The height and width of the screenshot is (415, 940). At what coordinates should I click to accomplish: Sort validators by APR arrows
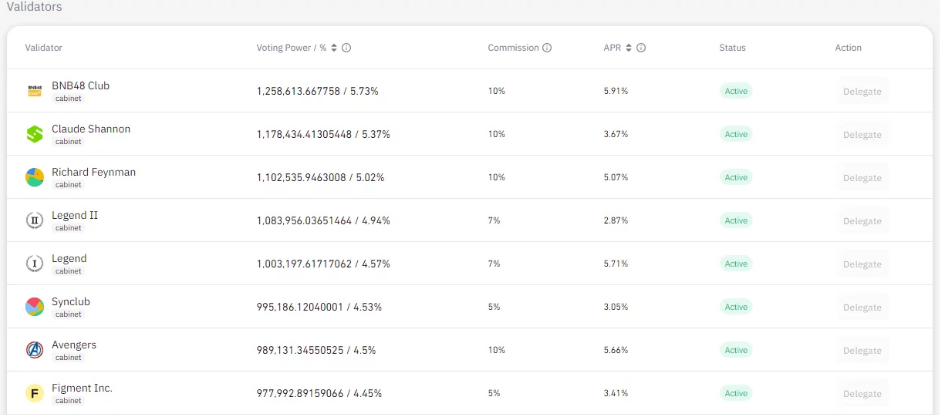(x=628, y=48)
